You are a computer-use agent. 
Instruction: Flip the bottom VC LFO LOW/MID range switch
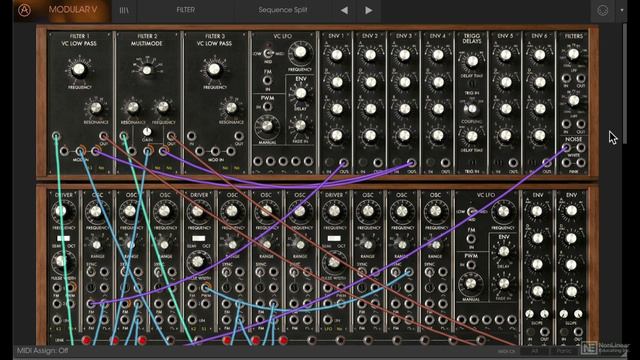pos(471,211)
